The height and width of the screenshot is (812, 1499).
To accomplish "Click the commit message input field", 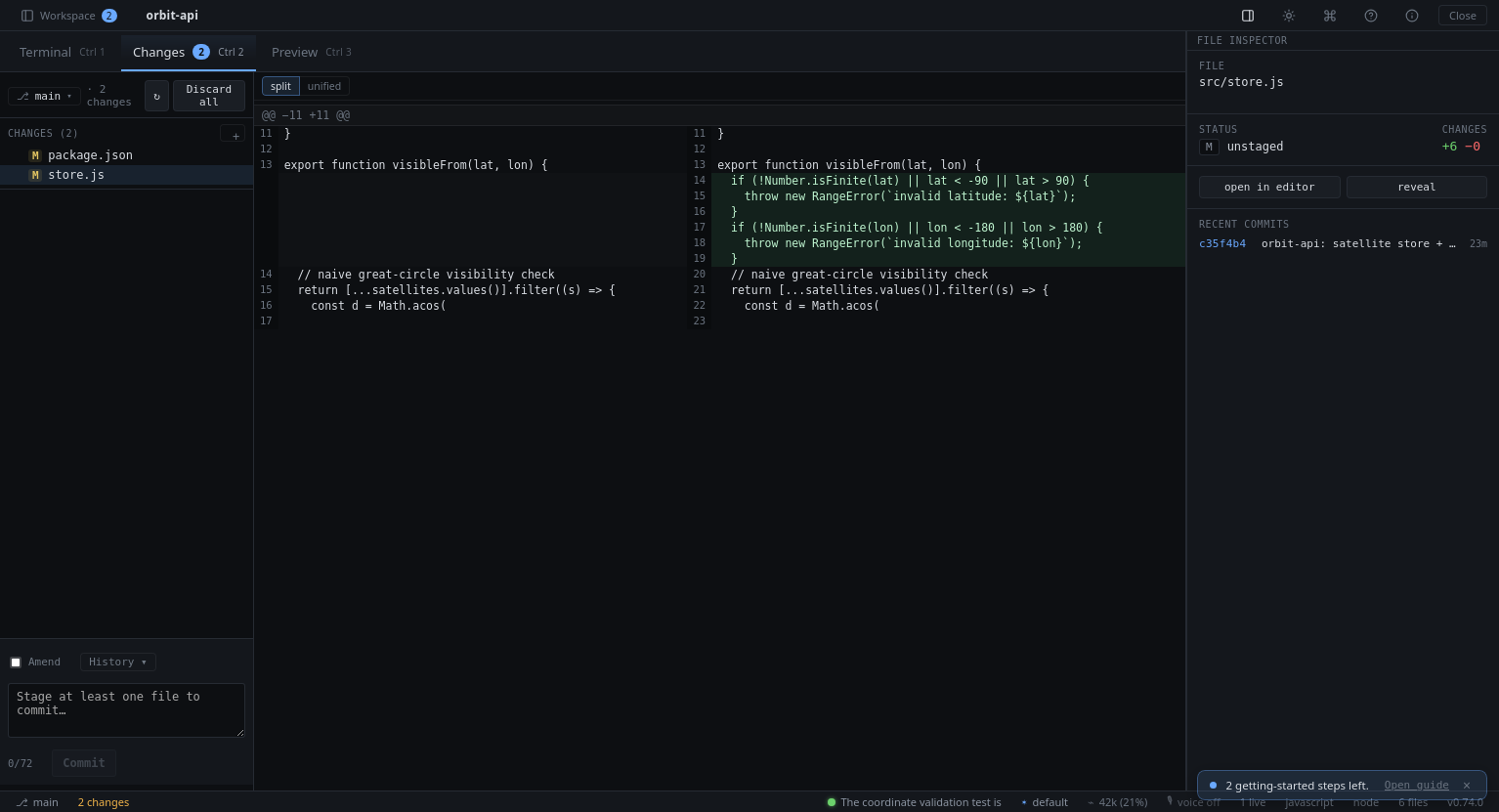I will 126,710.
